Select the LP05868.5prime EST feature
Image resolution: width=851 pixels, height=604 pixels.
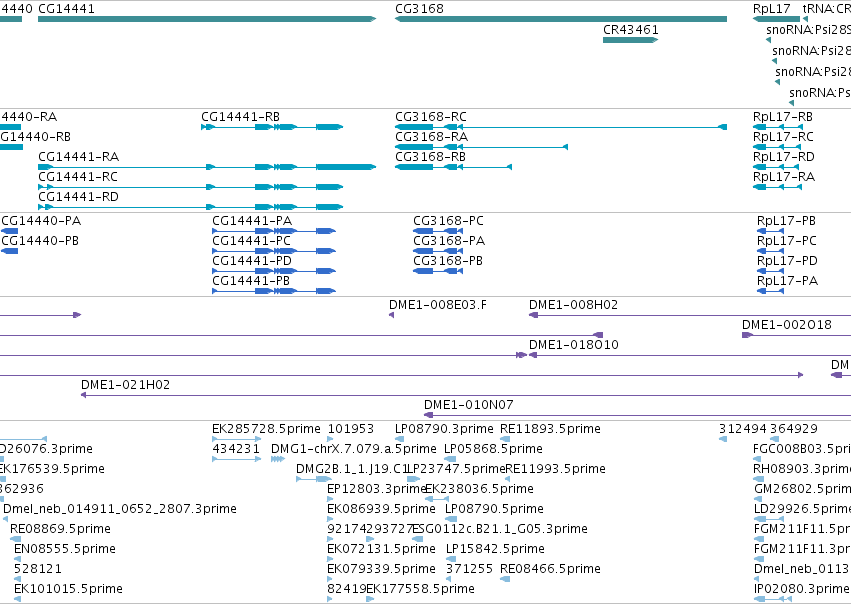(x=450, y=459)
